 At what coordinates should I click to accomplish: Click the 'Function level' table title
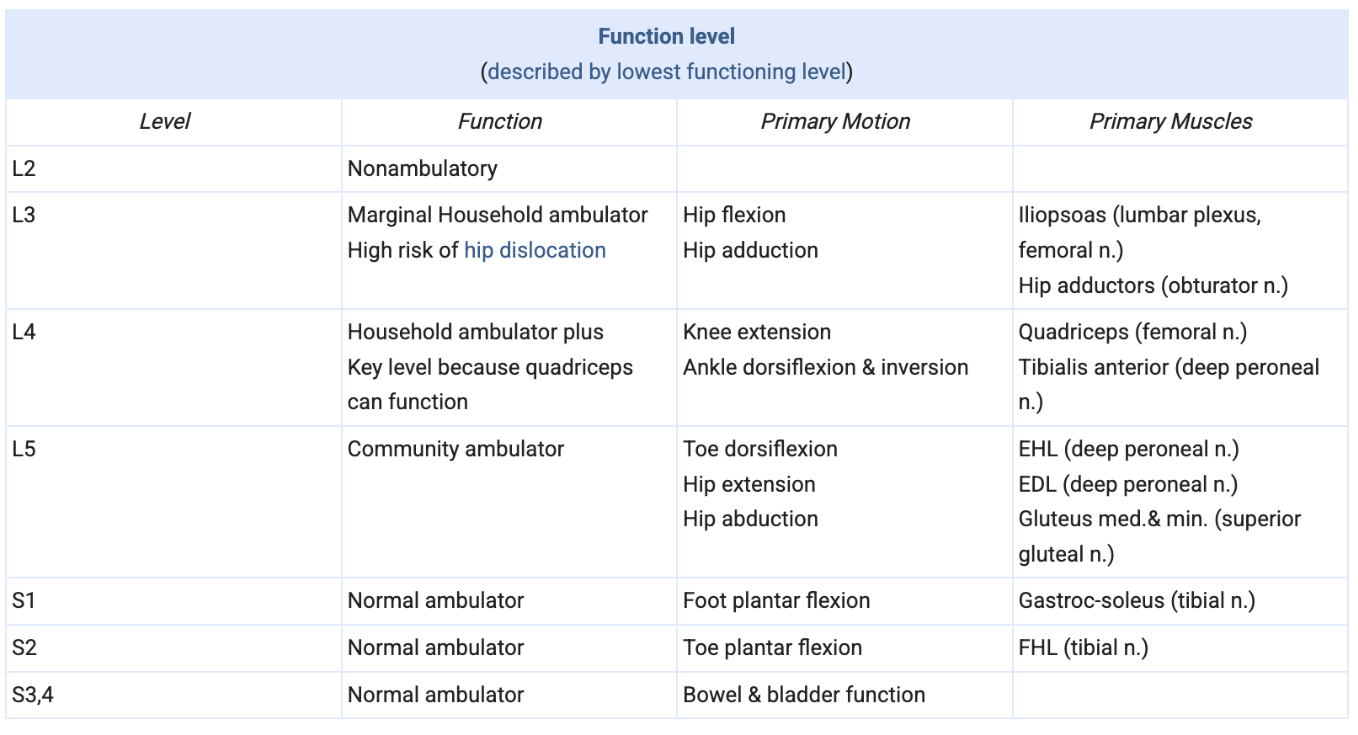pyautogui.click(x=666, y=37)
